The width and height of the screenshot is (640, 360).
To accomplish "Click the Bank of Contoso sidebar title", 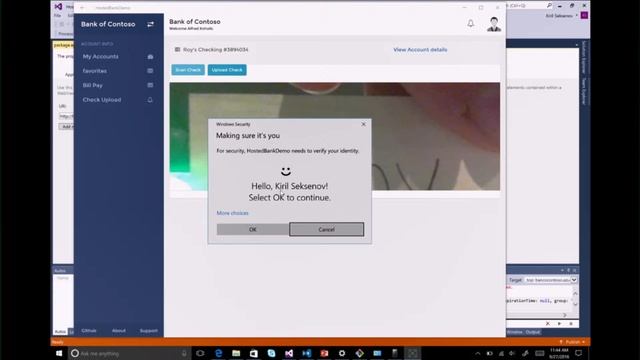I will point(108,24).
